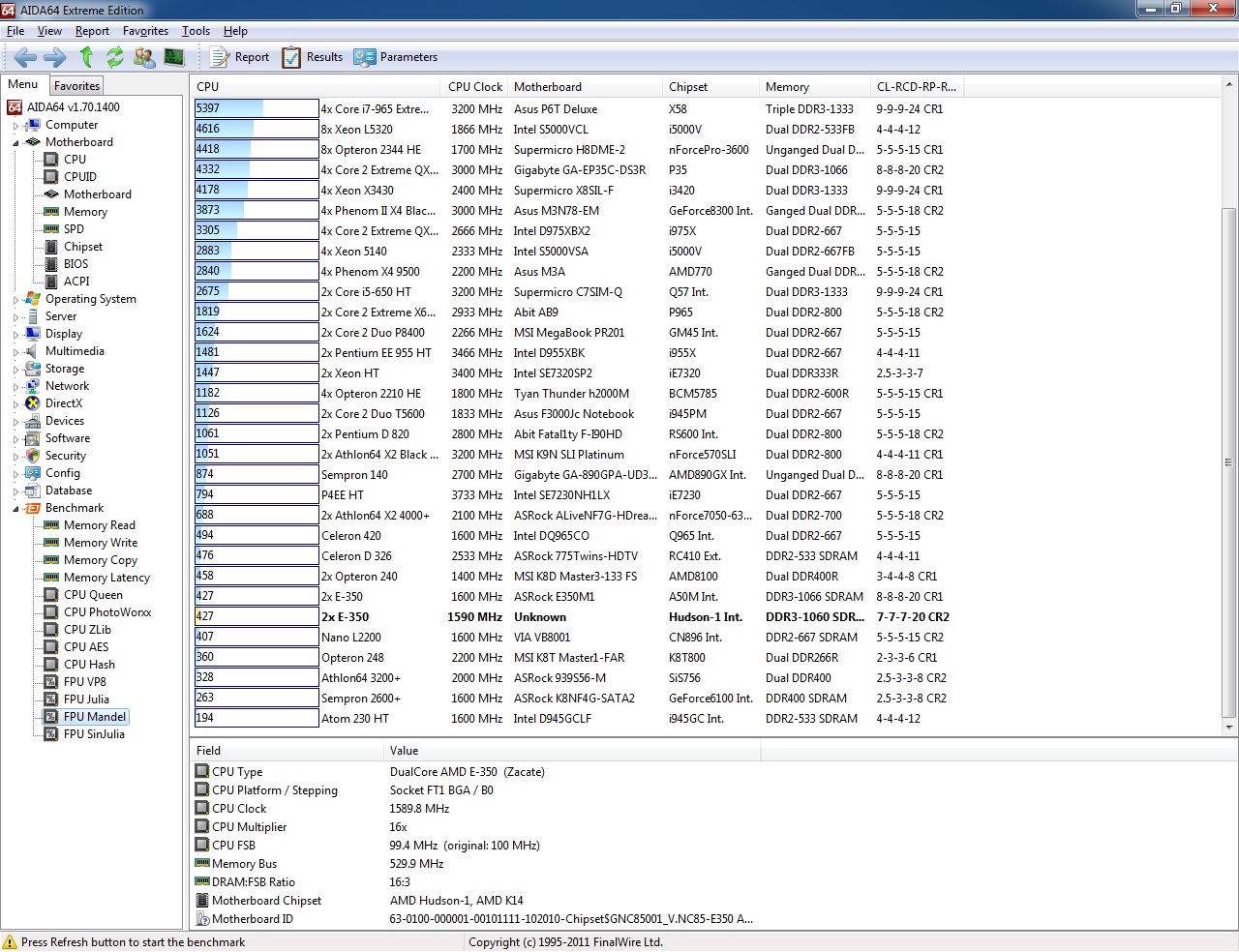The image size is (1239, 952).
Task: Expand the Display tree node
Action: pos(15,335)
